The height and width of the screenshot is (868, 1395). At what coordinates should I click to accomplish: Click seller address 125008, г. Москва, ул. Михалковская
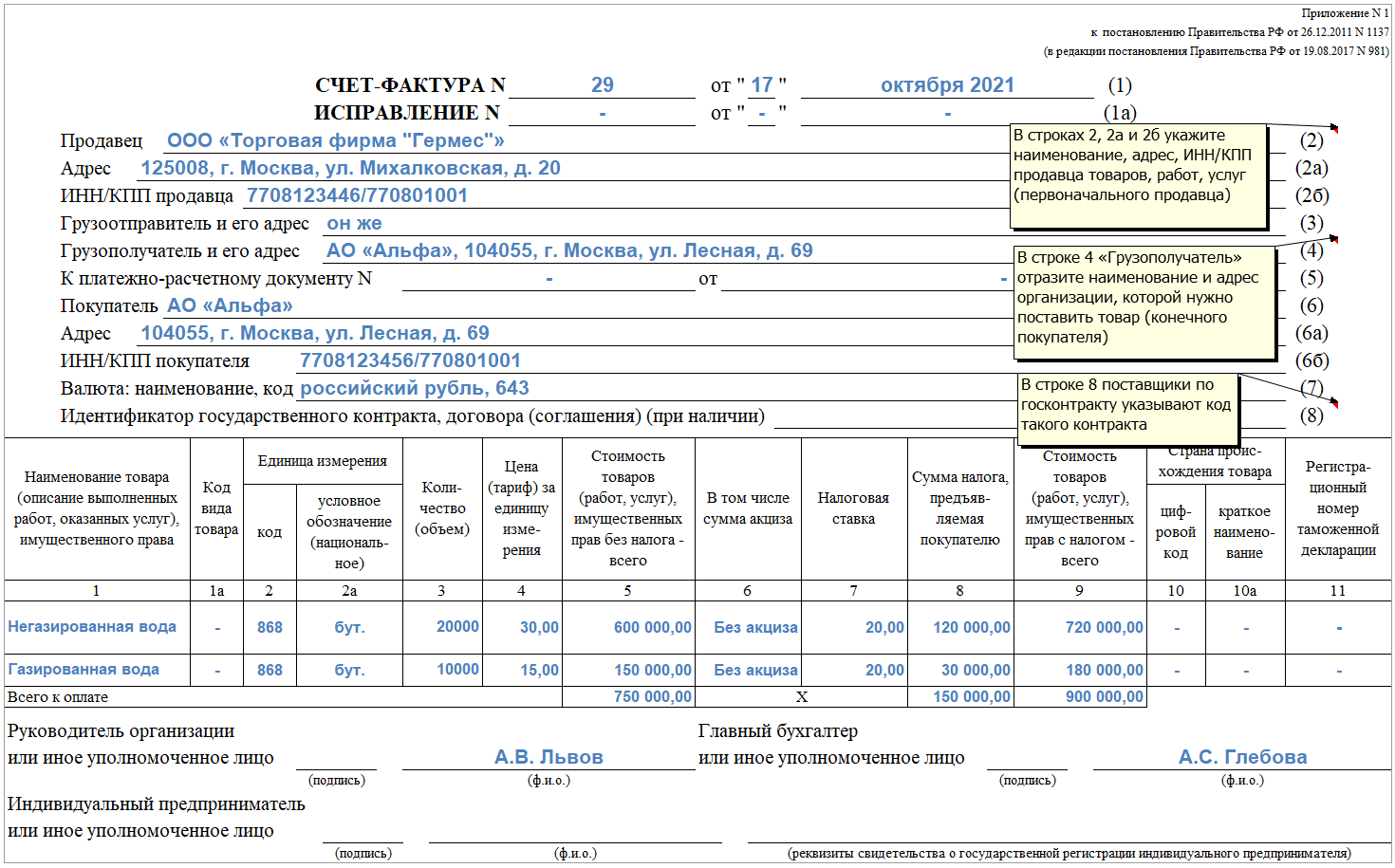[x=350, y=168]
